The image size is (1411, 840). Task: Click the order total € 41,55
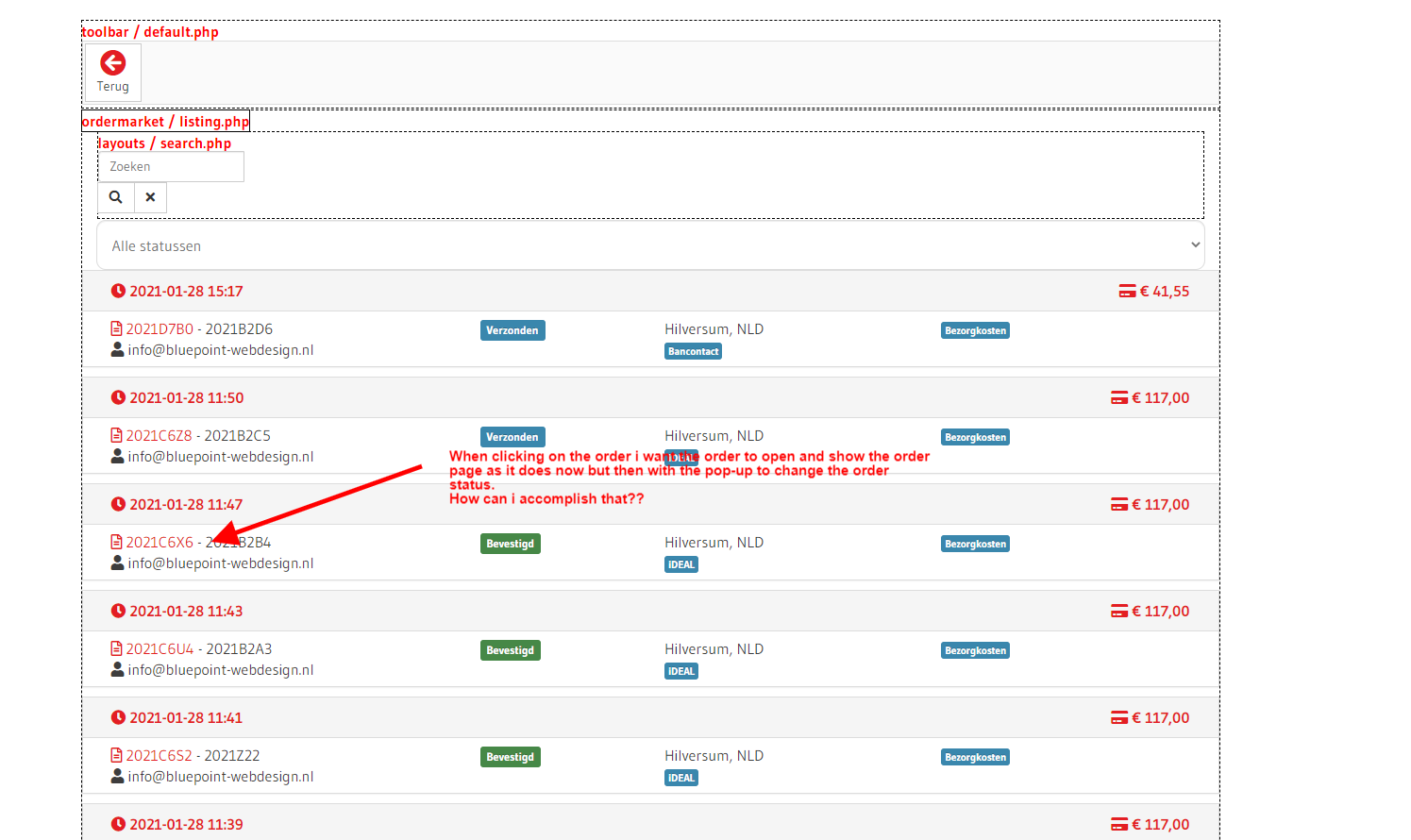[1165, 291]
